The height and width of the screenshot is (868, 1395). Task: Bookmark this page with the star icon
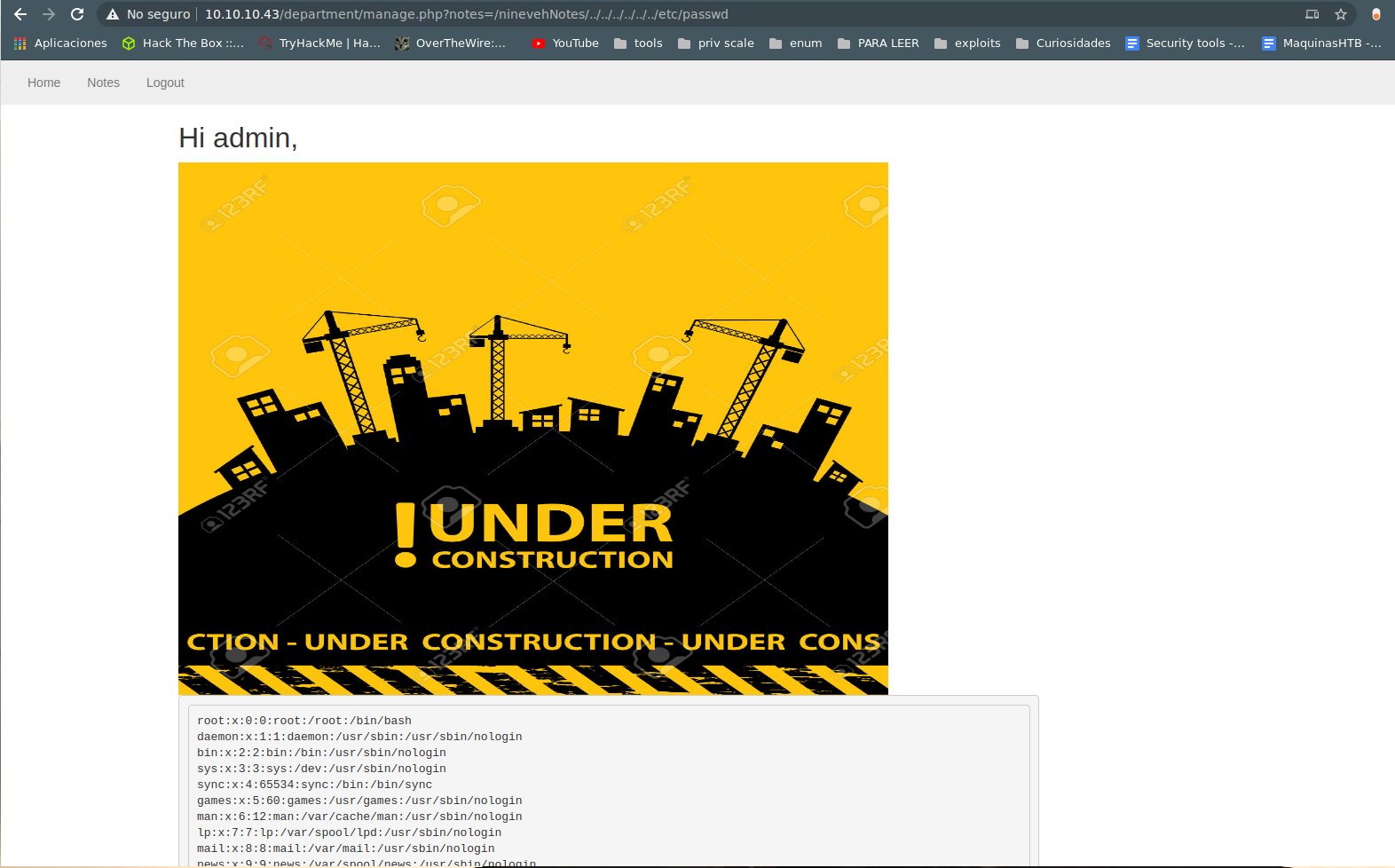[x=1341, y=14]
